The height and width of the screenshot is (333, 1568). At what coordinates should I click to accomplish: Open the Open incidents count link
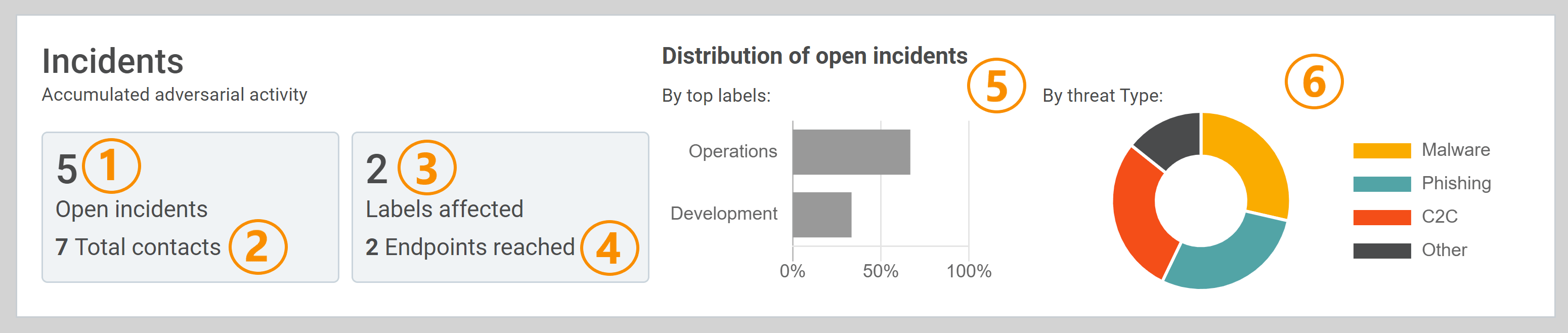click(x=67, y=169)
